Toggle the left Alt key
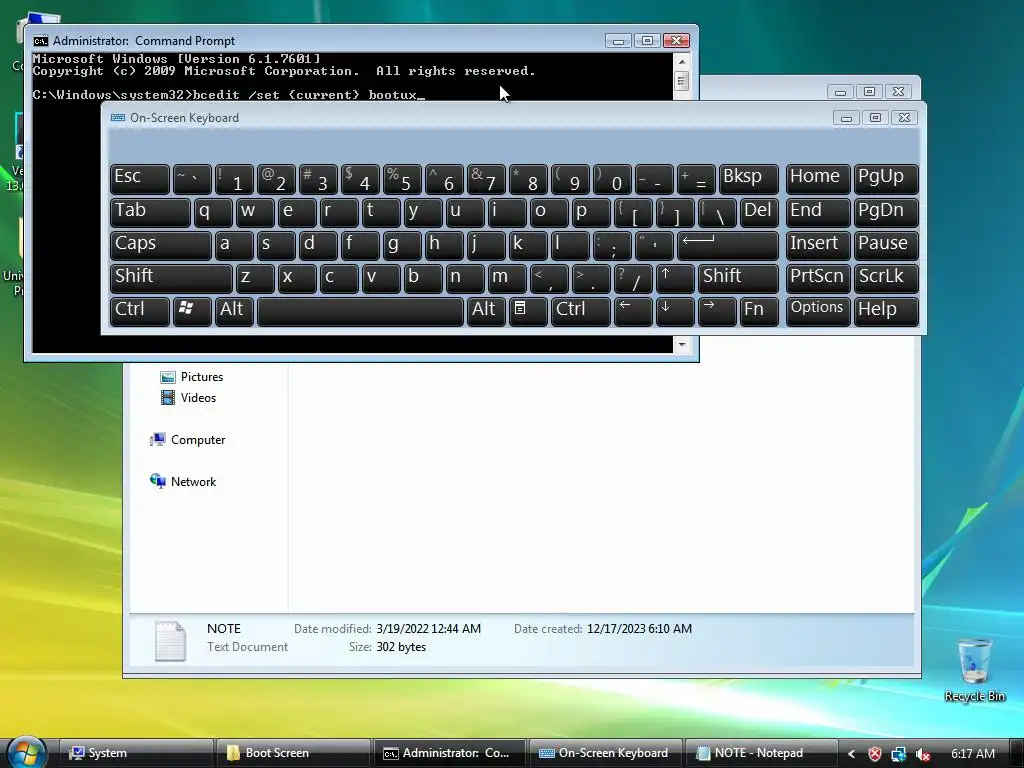This screenshot has height=768, width=1024. click(x=234, y=312)
